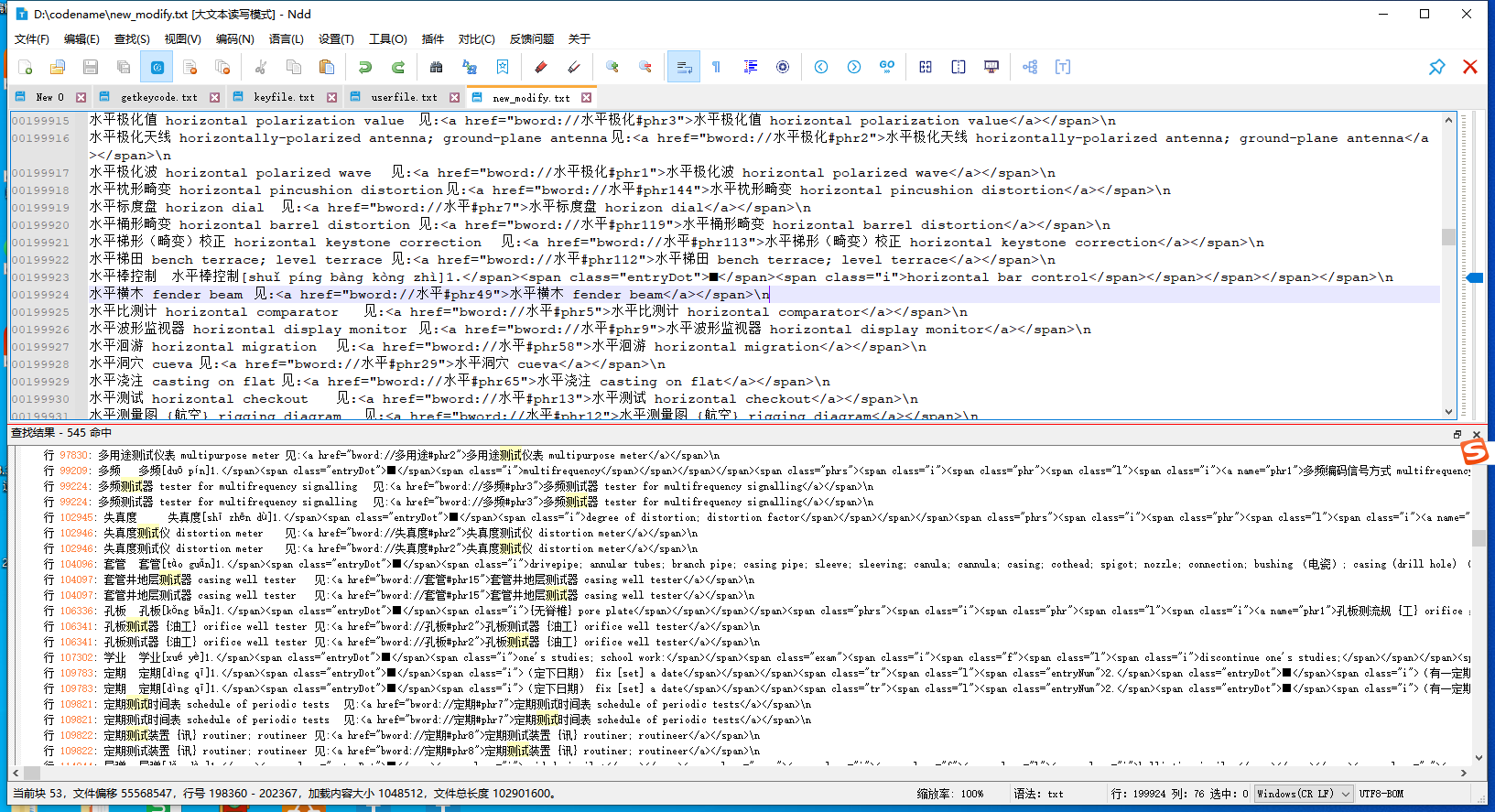Open the 设置(T) menu
The height and width of the screenshot is (812, 1495).
tap(336, 38)
